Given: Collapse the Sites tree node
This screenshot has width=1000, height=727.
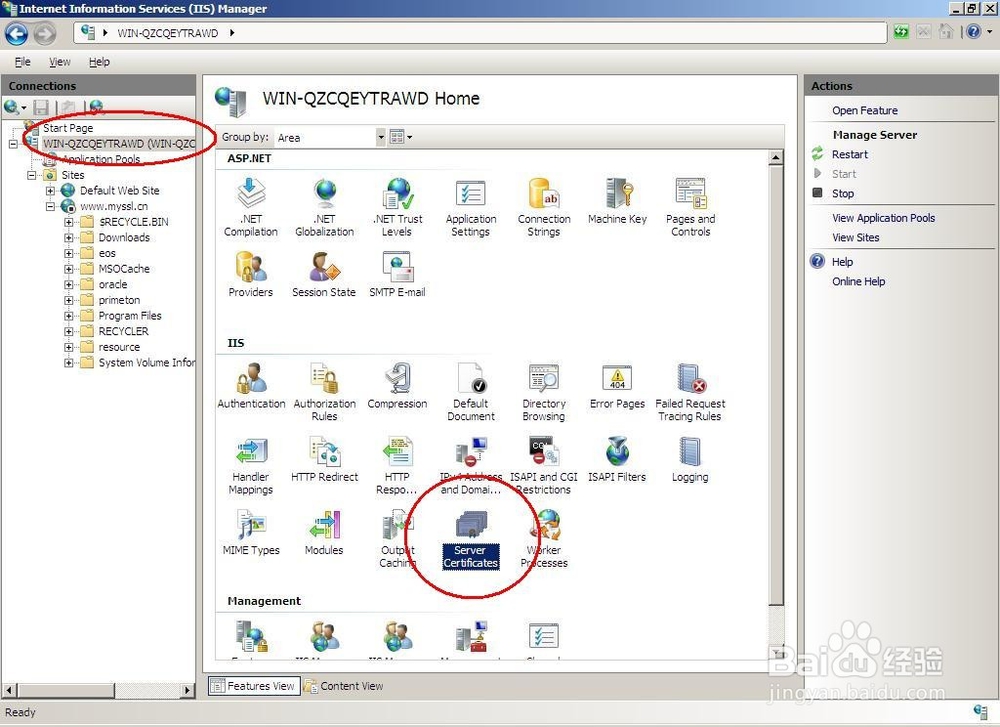Looking at the screenshot, I should [x=33, y=175].
